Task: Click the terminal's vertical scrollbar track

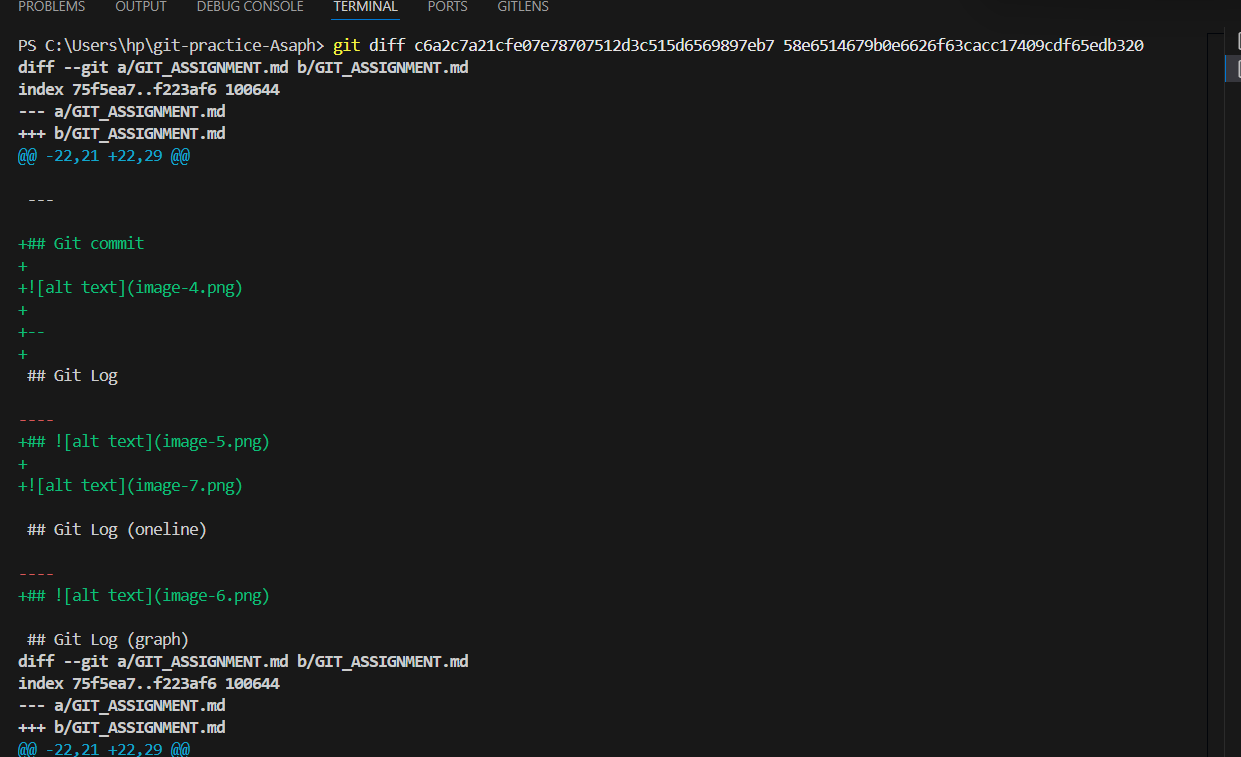Action: (1214, 400)
